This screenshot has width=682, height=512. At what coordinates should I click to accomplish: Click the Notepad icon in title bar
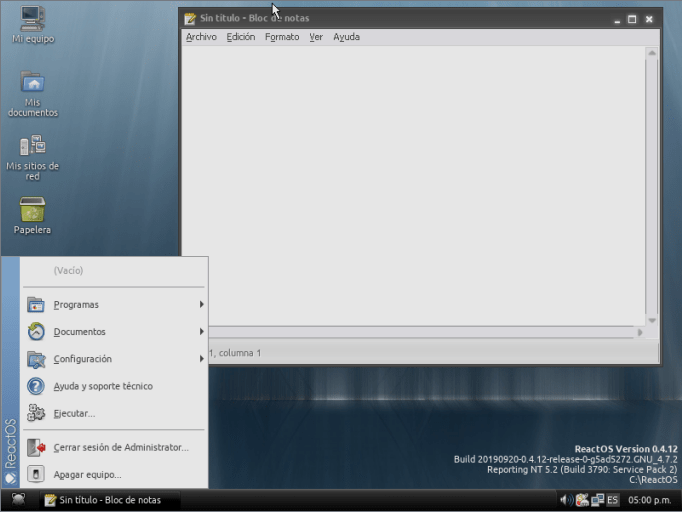(x=190, y=19)
